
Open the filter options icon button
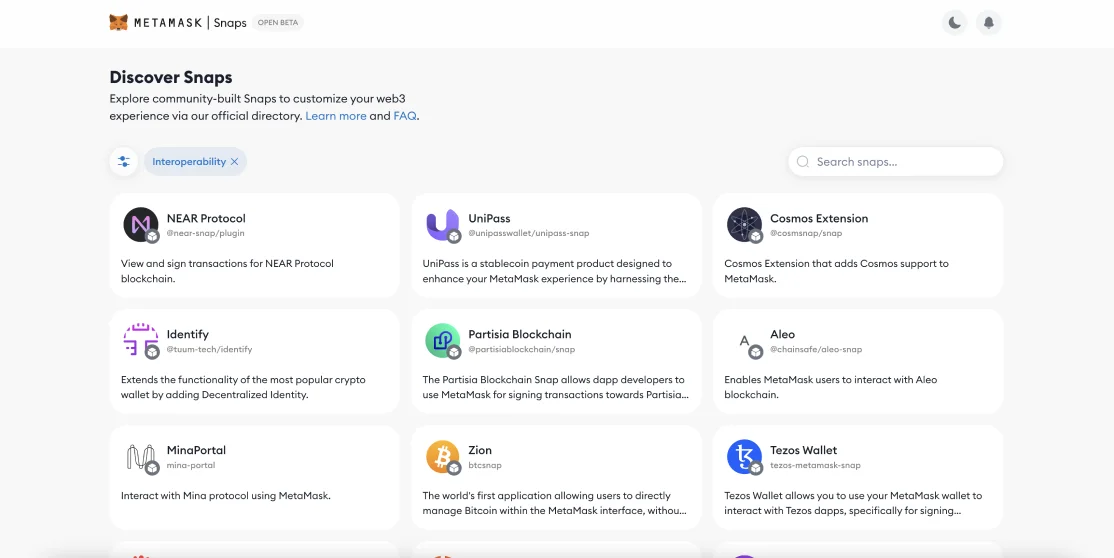124,161
